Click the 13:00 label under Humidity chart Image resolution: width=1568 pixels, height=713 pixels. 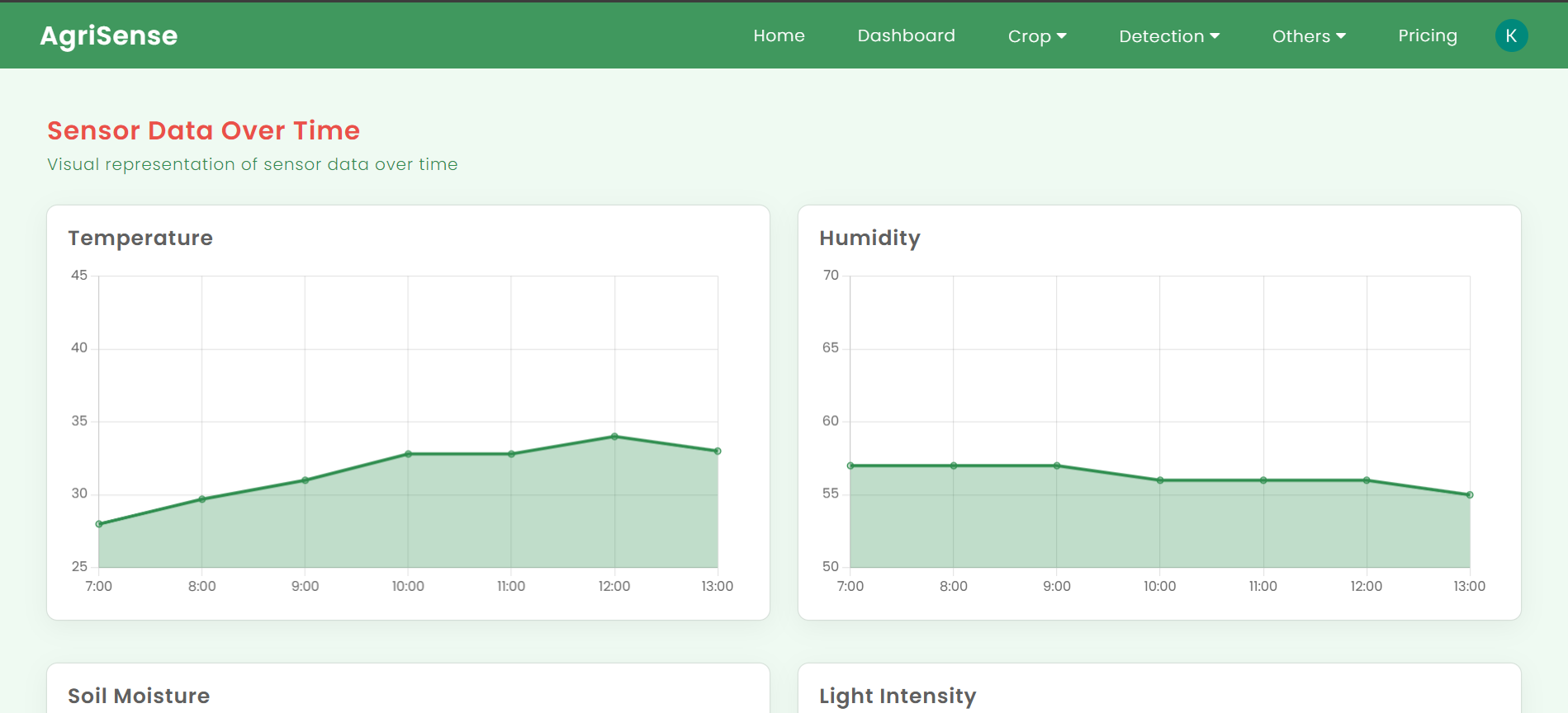(1469, 586)
